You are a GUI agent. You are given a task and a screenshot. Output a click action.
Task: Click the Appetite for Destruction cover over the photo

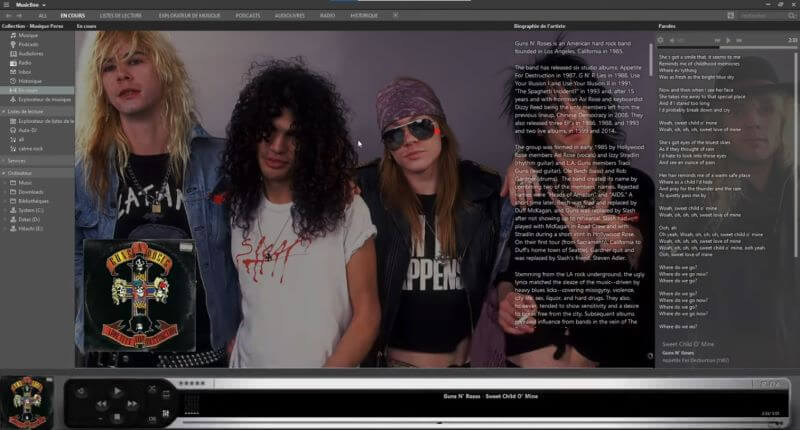coord(139,295)
